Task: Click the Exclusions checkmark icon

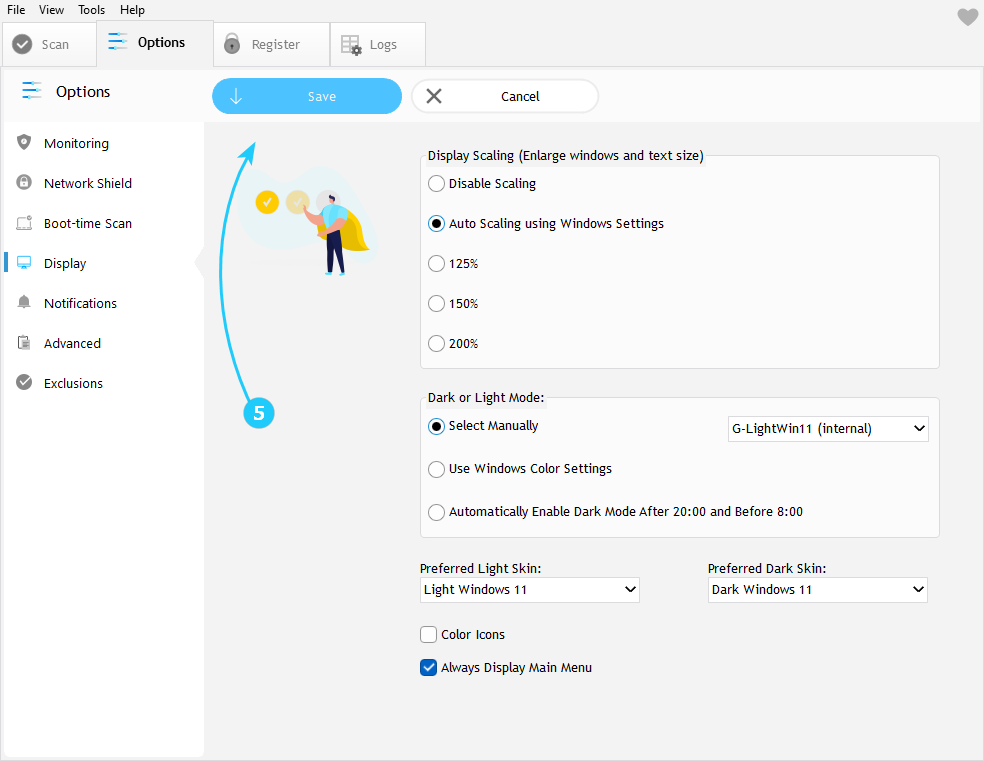Action: (x=24, y=383)
